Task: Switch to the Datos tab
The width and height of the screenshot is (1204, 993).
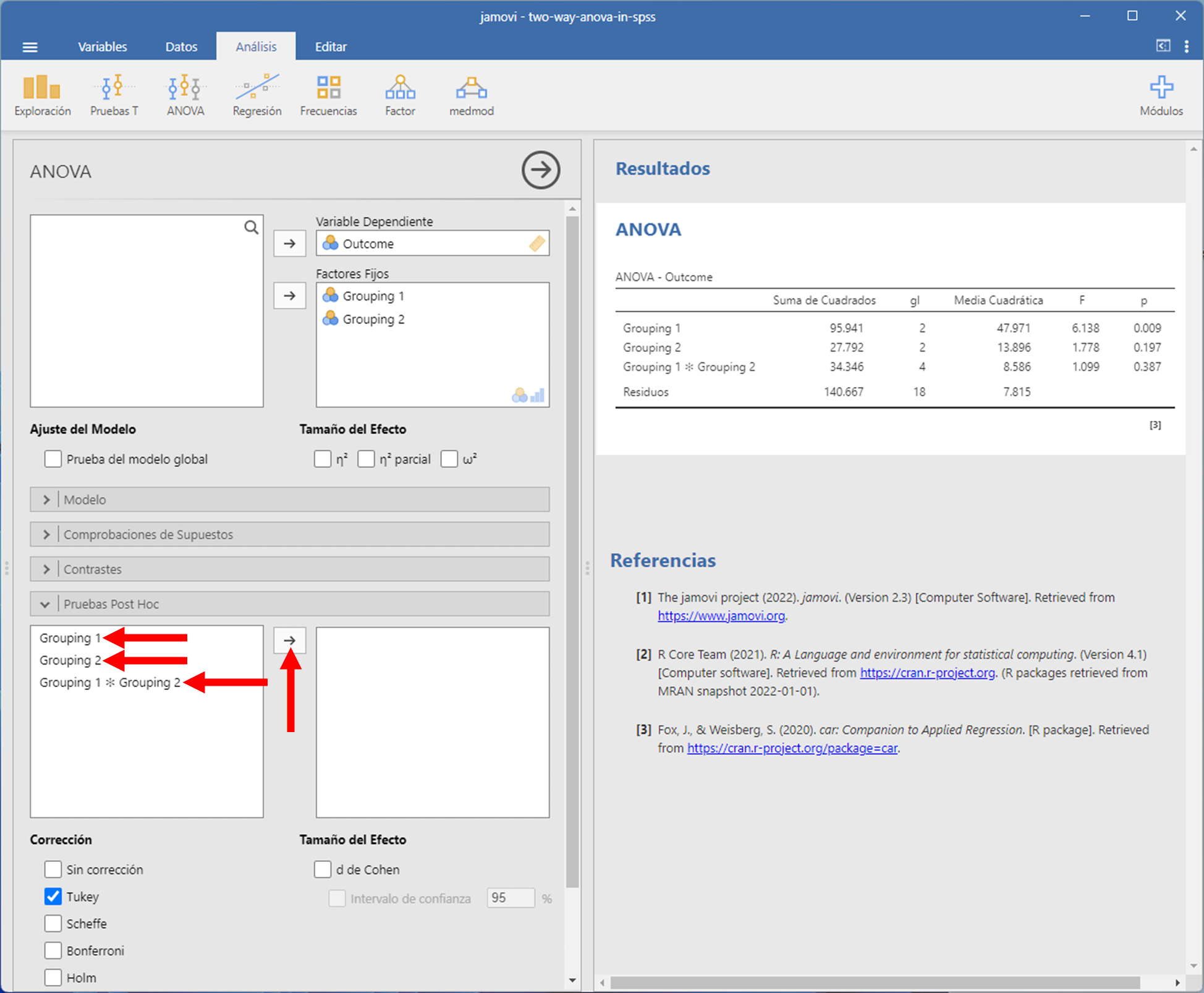Action: [181, 47]
